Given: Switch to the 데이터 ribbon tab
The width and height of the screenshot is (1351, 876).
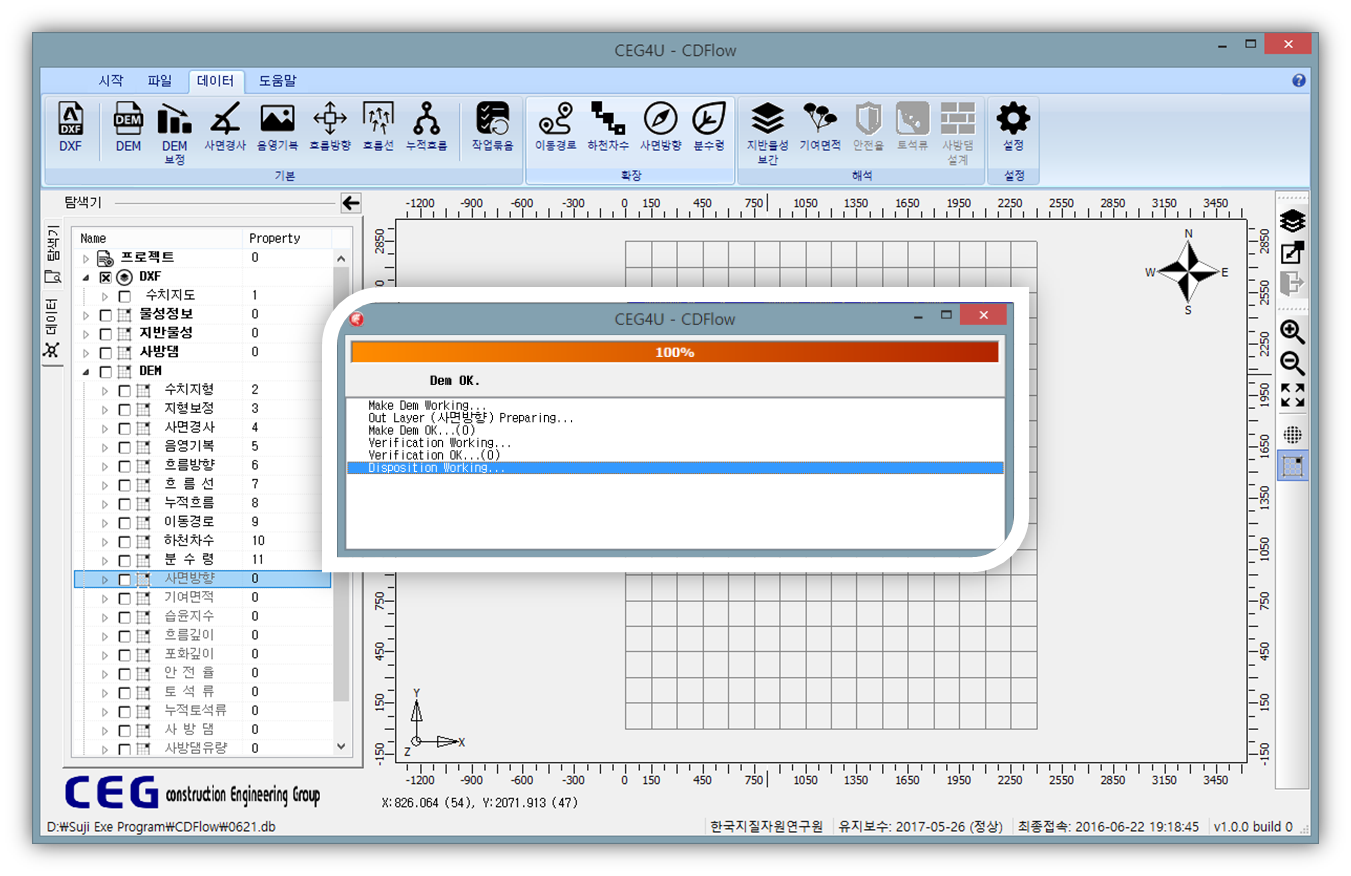Looking at the screenshot, I should (216, 81).
